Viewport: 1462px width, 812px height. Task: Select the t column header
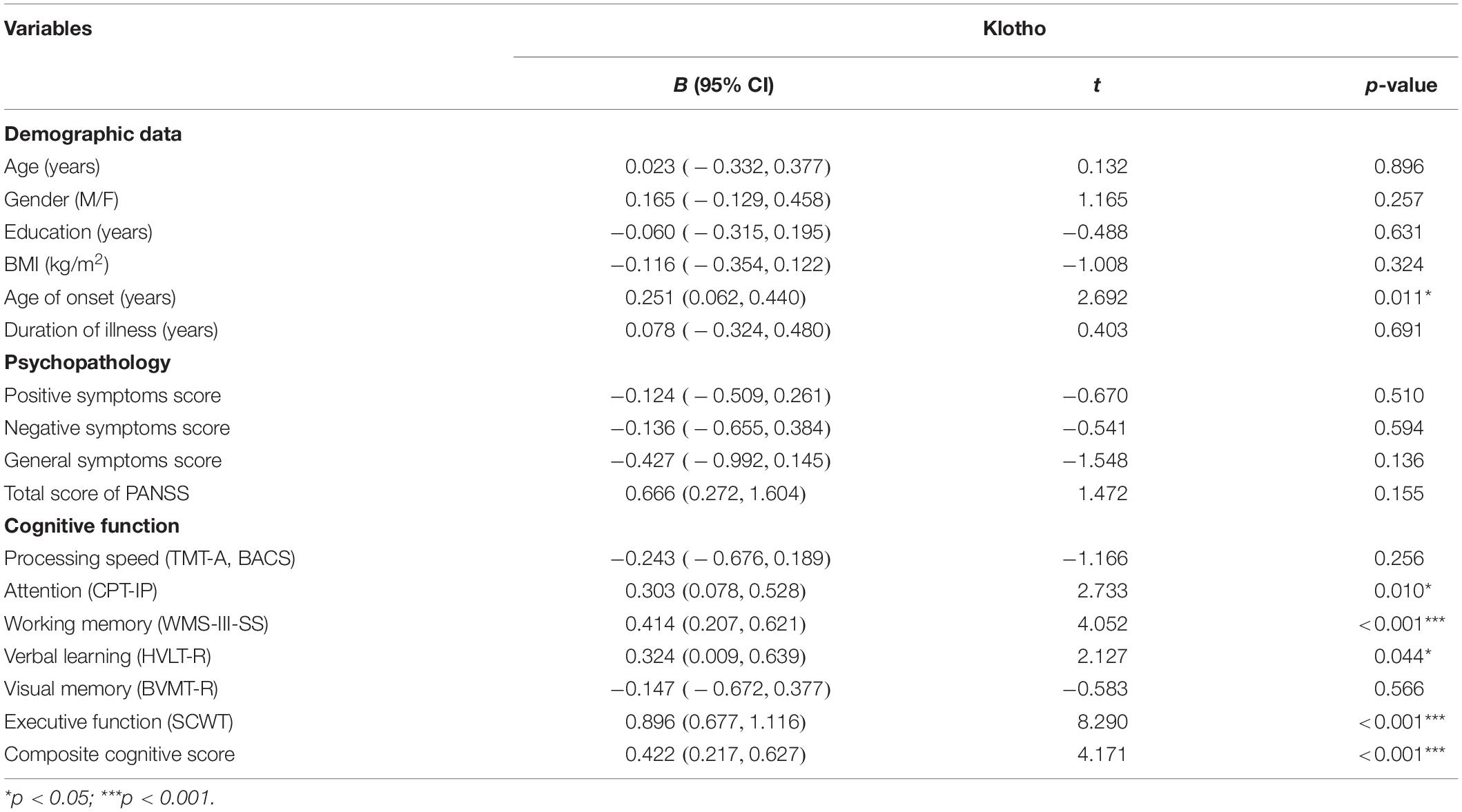[1096, 85]
